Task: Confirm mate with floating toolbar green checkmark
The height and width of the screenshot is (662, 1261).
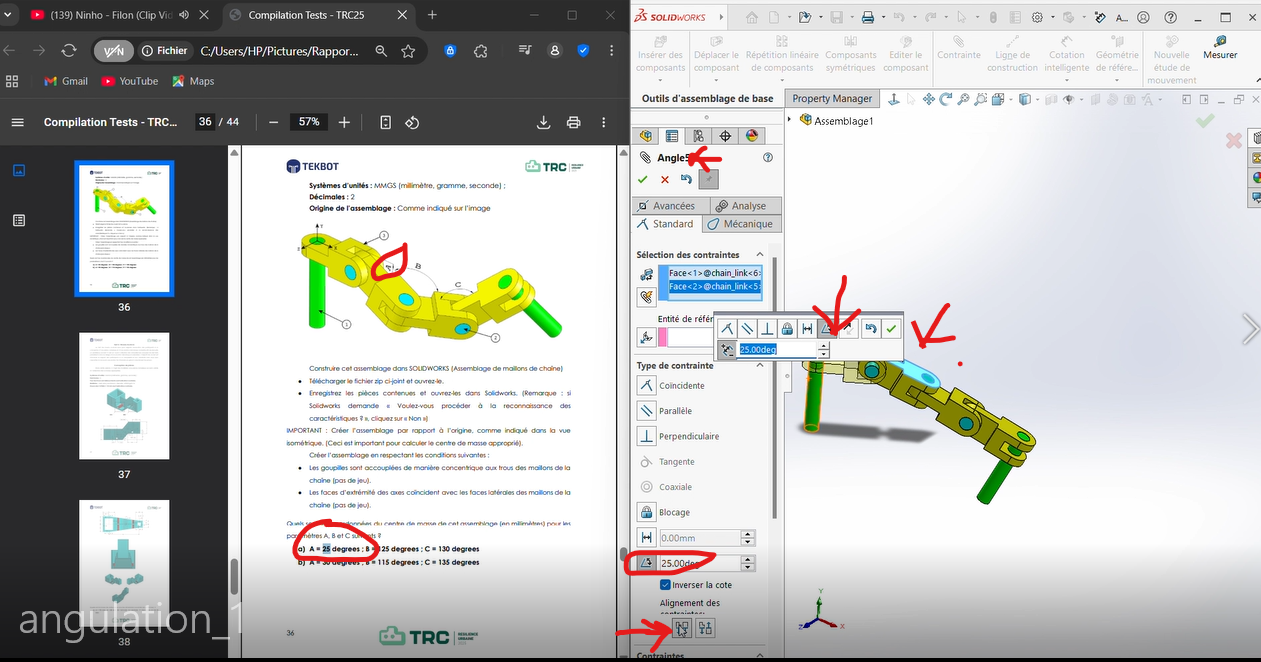Action: pos(891,328)
